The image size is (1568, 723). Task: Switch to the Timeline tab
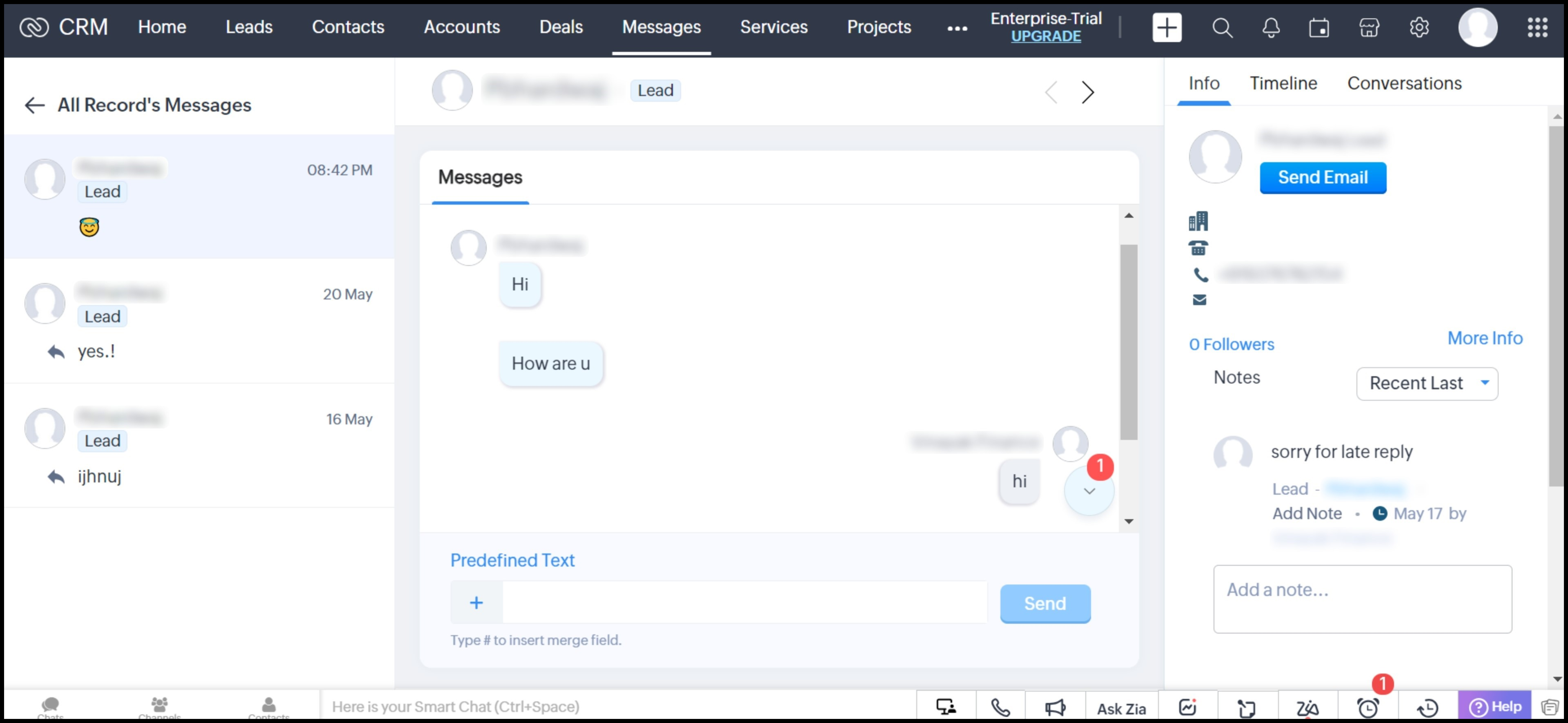(1283, 84)
